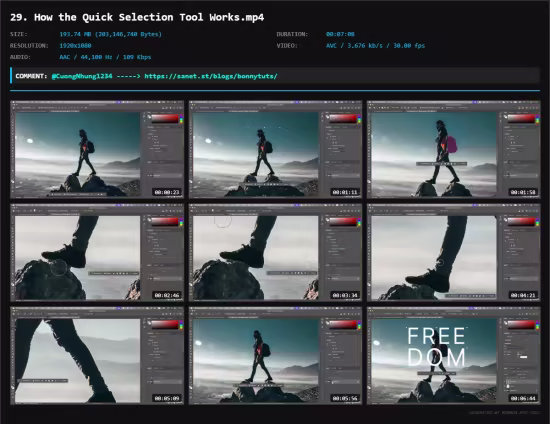550x424 pixels.
Task: Click the duration value '00:07:08'
Action: coord(340,34)
